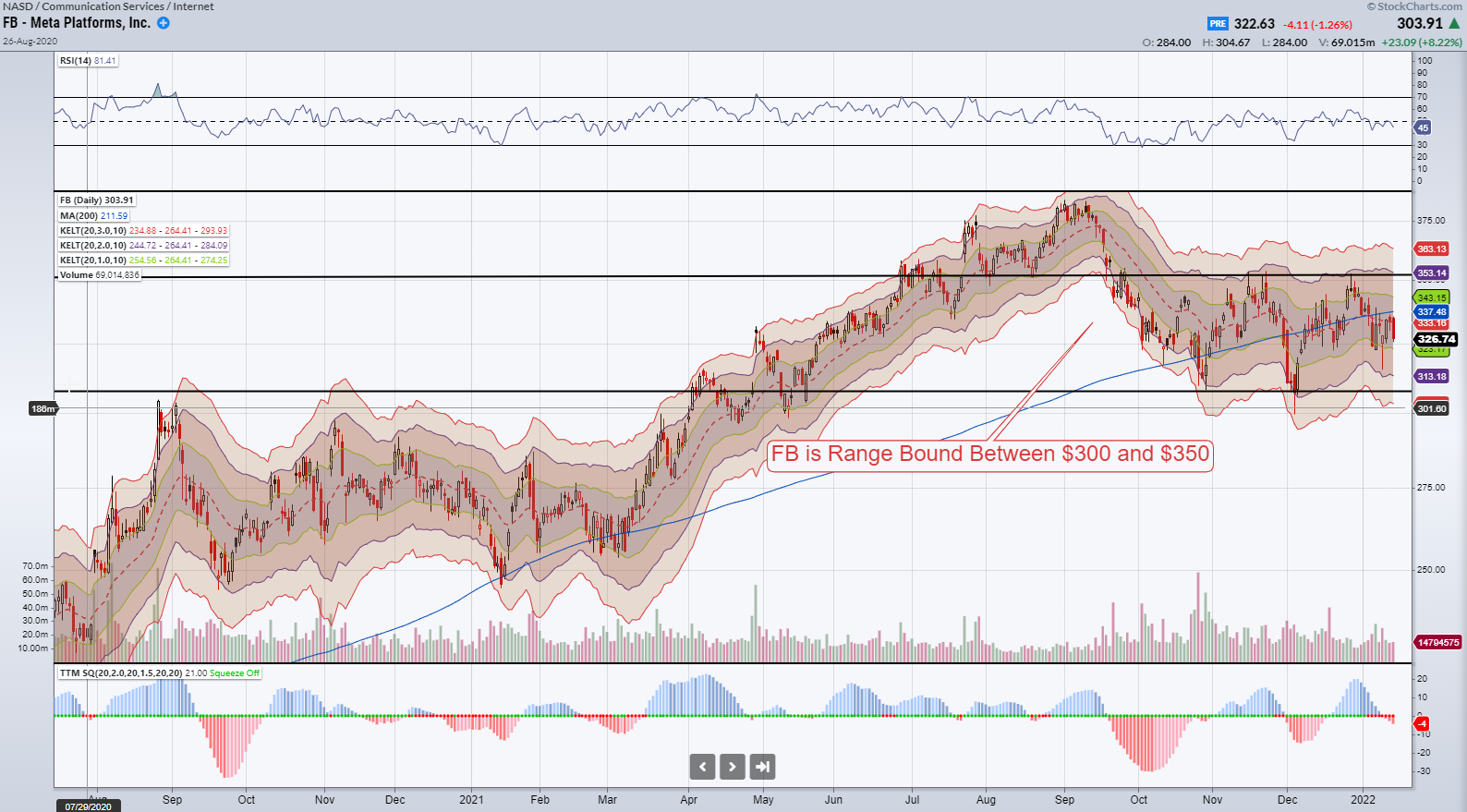
Task: Click the 337.48 blue moving average tag
Action: 1432,312
